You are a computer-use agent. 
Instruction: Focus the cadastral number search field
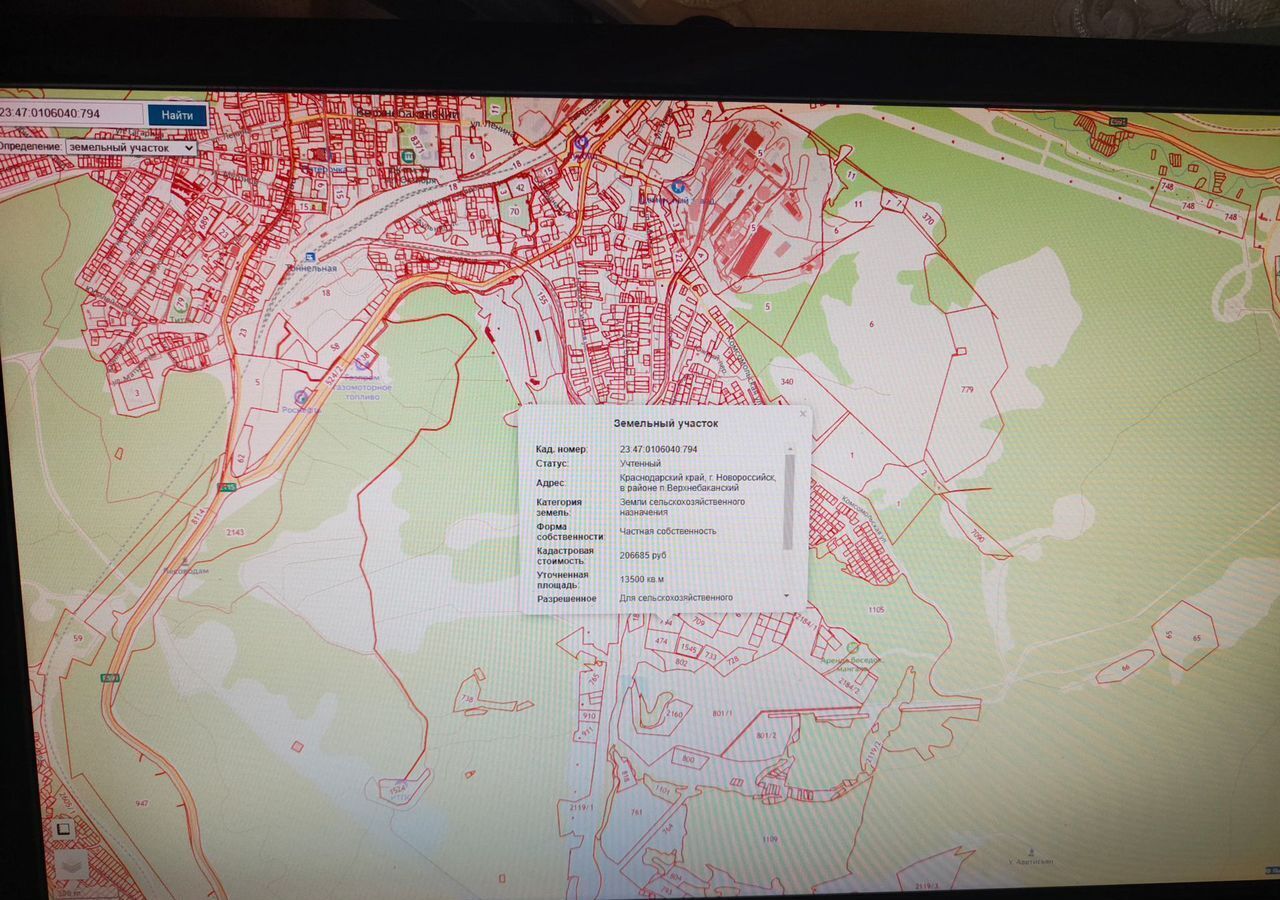(x=72, y=114)
